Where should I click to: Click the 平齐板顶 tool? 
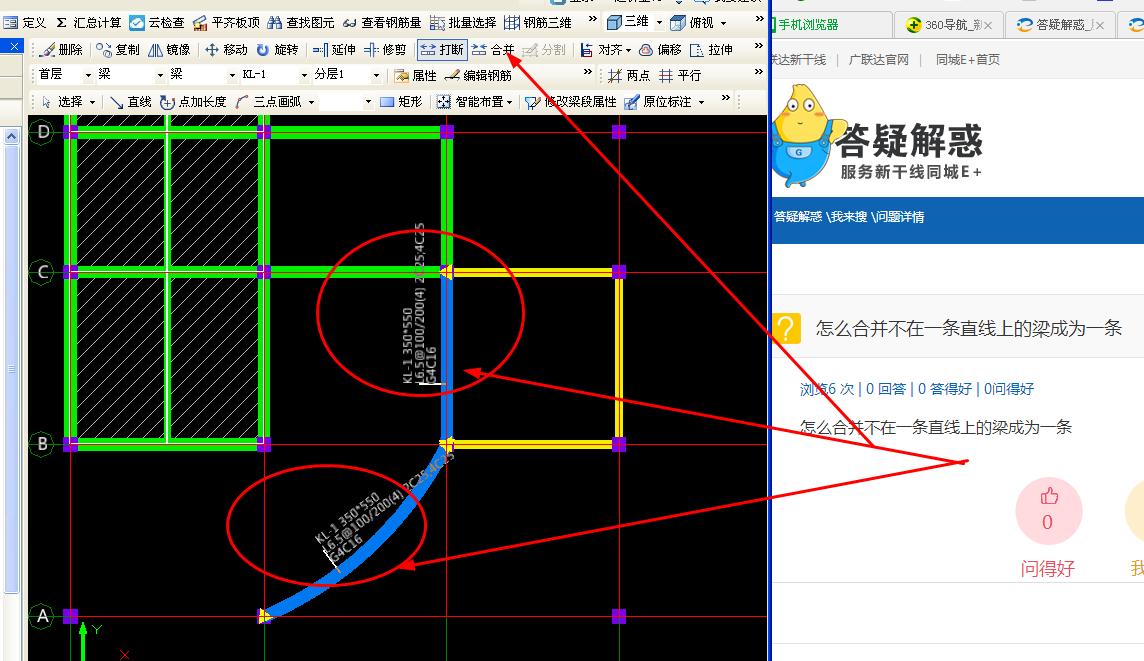coord(226,23)
